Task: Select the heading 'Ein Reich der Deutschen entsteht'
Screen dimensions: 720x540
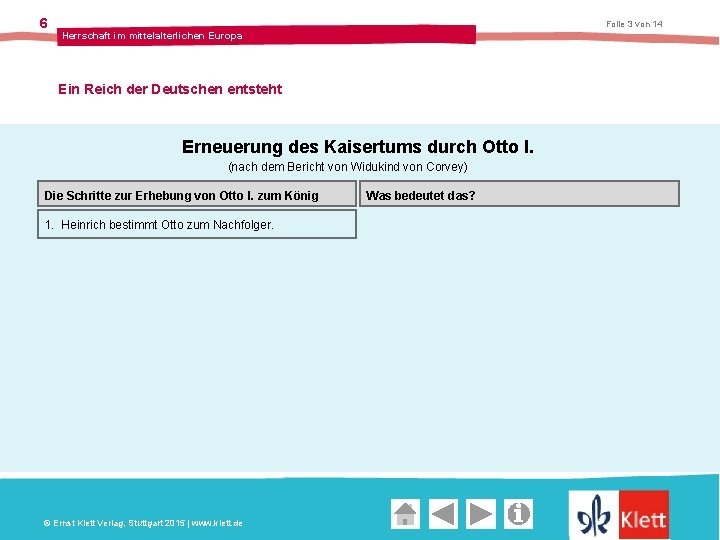Action: coord(170,89)
